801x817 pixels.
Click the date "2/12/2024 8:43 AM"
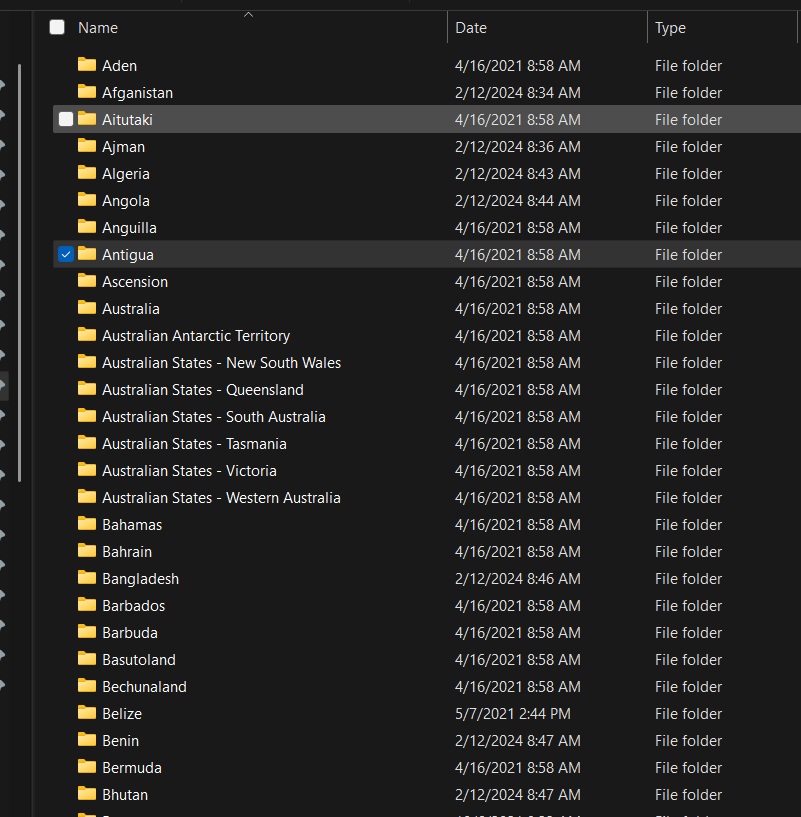(517, 174)
